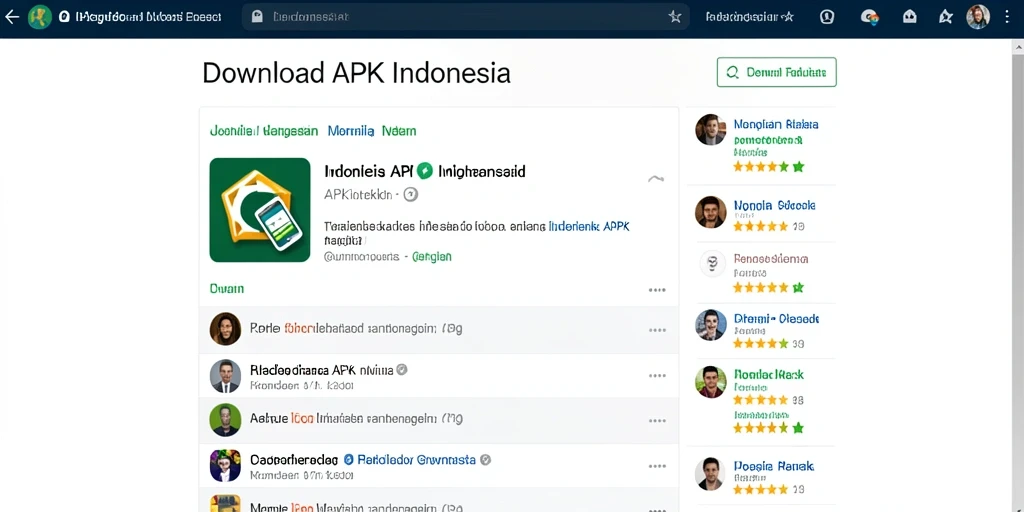Click the avatar of the 'Rorle' row
1024x512 pixels.
pos(225,328)
